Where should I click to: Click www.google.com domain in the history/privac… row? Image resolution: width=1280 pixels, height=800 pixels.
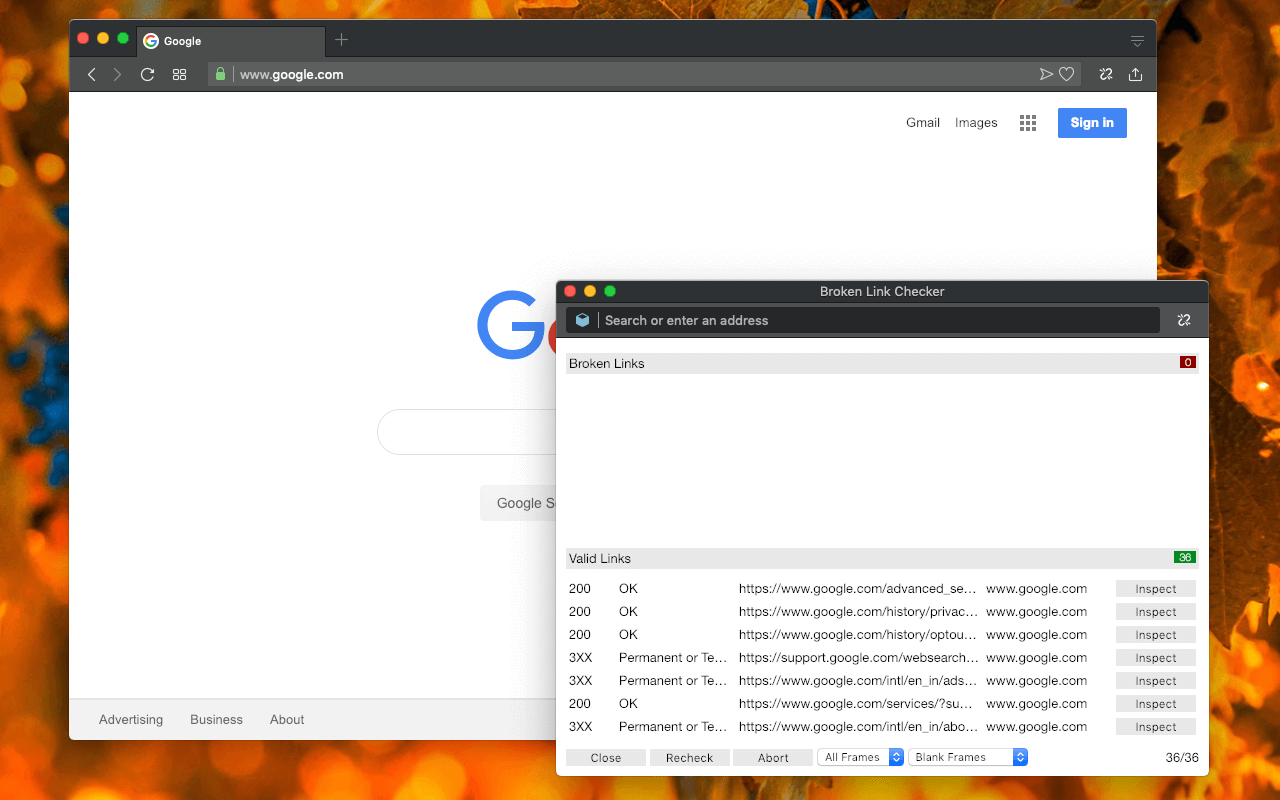[1036, 612]
